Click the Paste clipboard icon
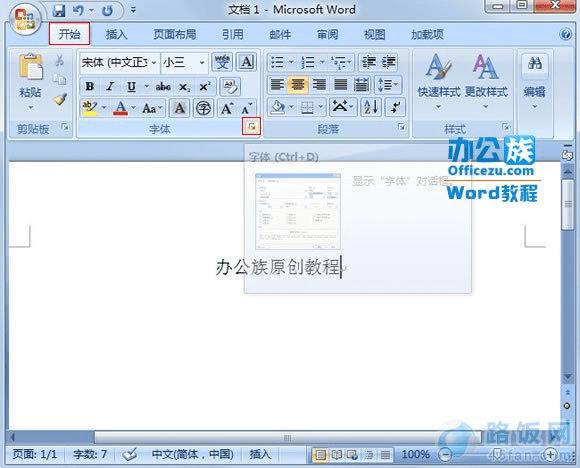This screenshot has width=580, height=468. click(30, 67)
